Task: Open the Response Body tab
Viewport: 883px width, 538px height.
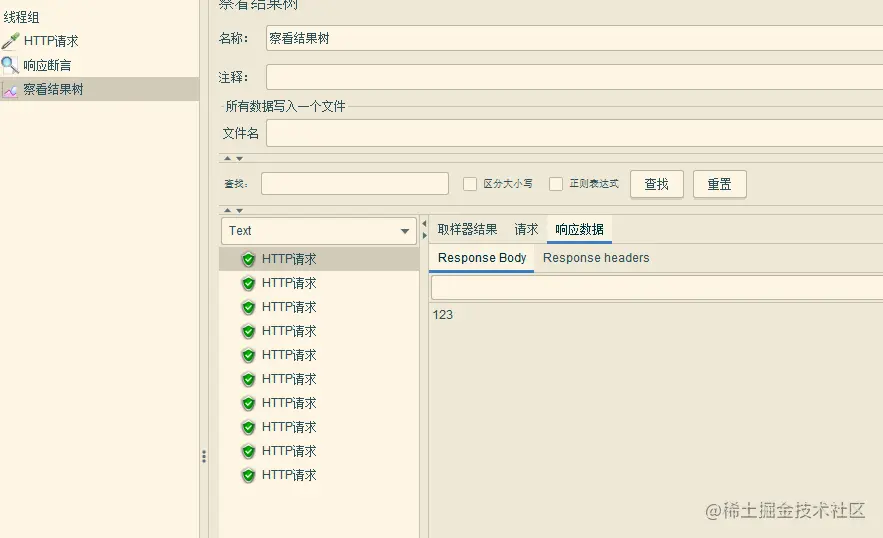Action: [482, 258]
